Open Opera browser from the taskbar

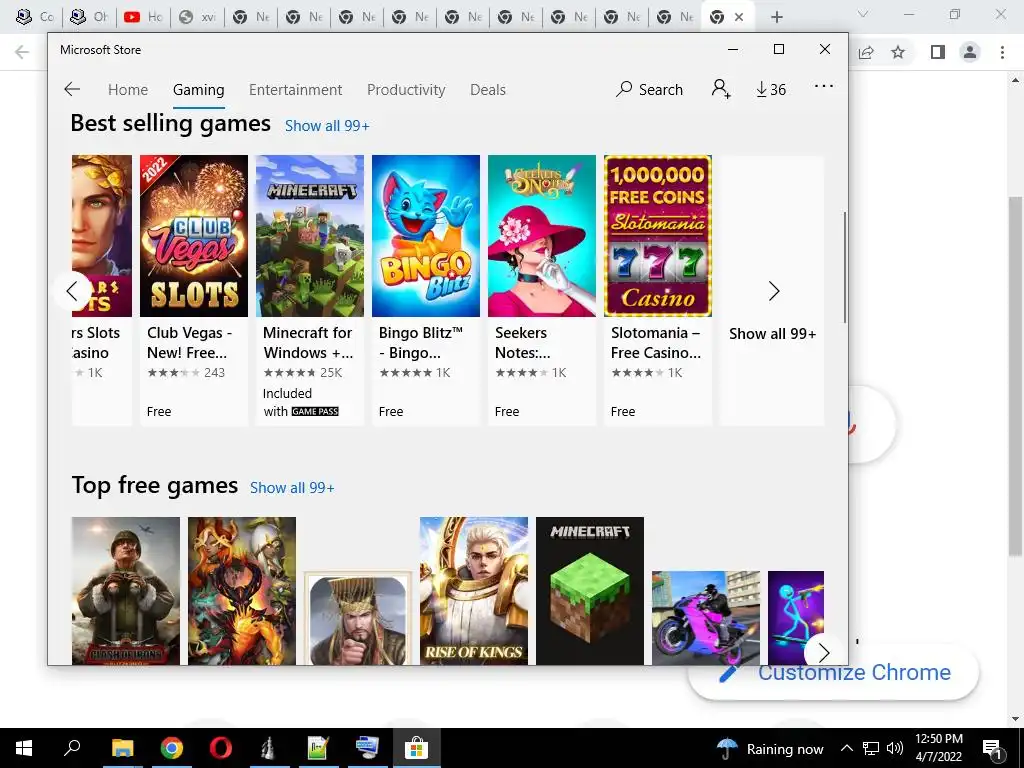(221, 748)
